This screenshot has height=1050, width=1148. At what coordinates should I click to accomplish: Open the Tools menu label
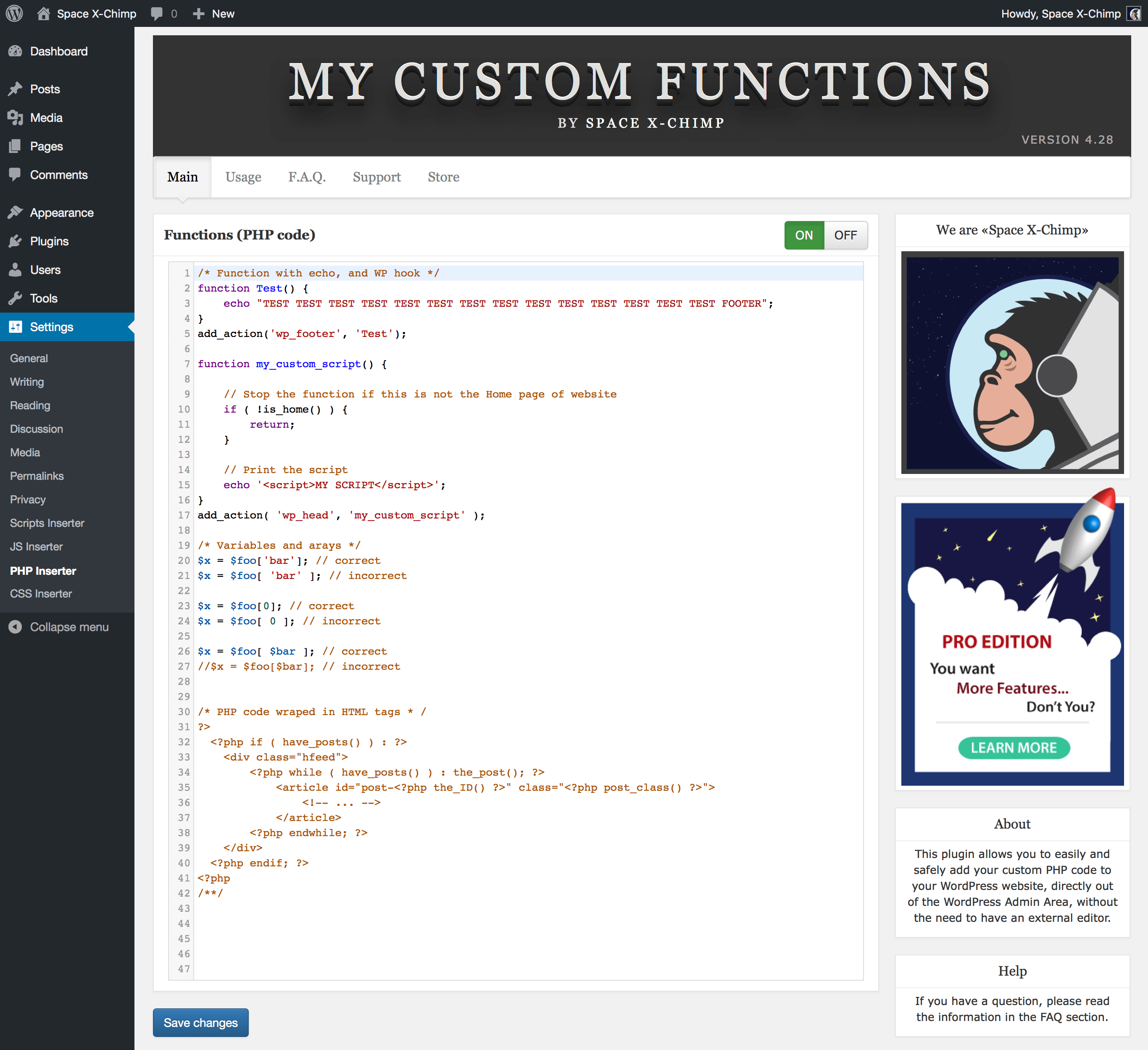(x=43, y=298)
